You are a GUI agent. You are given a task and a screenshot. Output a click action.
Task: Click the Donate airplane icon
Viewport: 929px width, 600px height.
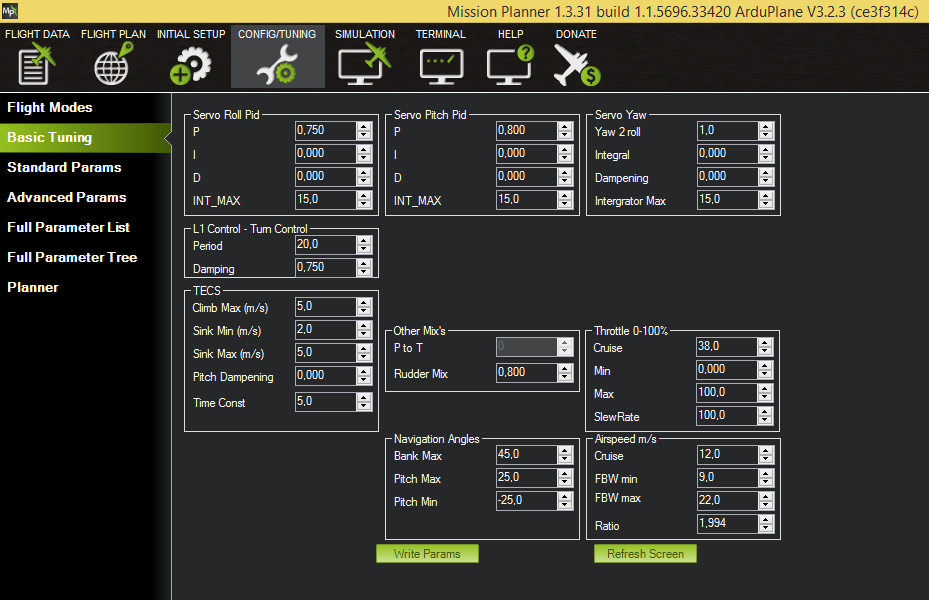click(576, 64)
